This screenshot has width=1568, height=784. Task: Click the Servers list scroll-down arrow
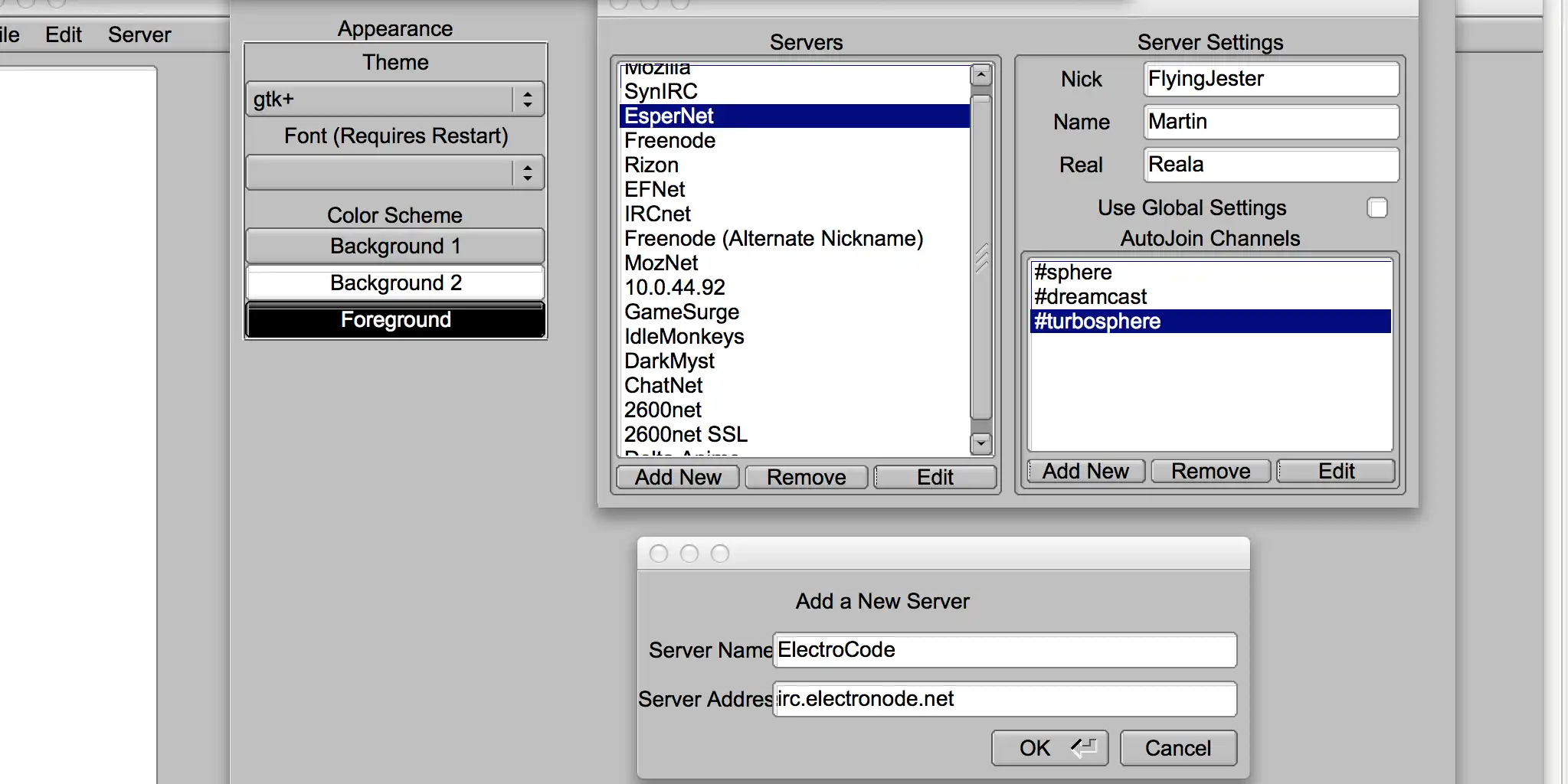981,444
